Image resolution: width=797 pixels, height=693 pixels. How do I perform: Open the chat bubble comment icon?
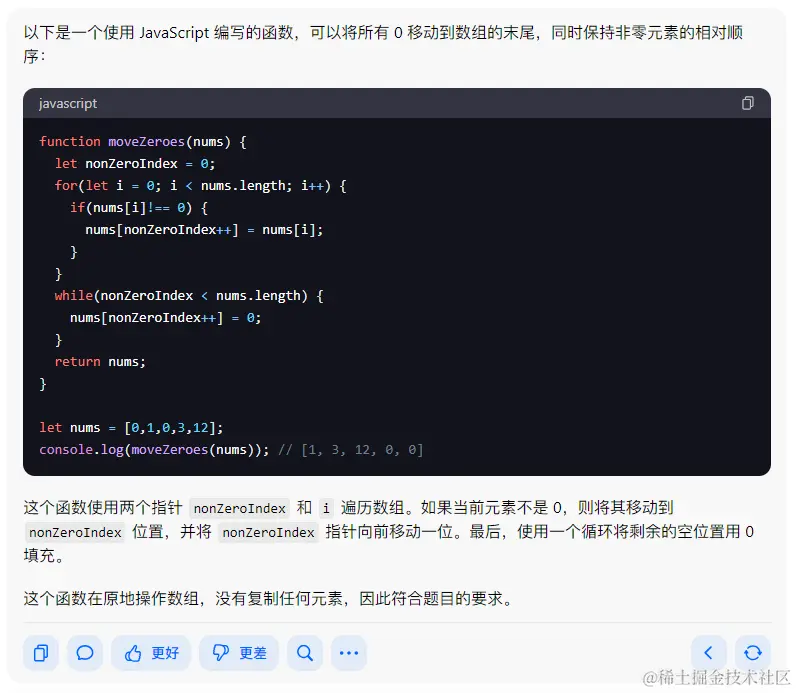pyautogui.click(x=85, y=652)
